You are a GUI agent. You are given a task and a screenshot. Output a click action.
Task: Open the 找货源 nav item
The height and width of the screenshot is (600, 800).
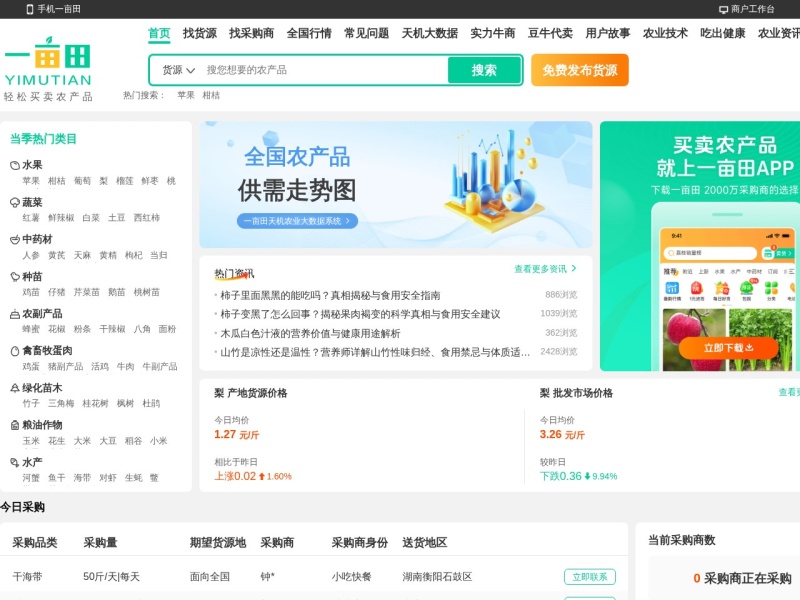coord(199,33)
